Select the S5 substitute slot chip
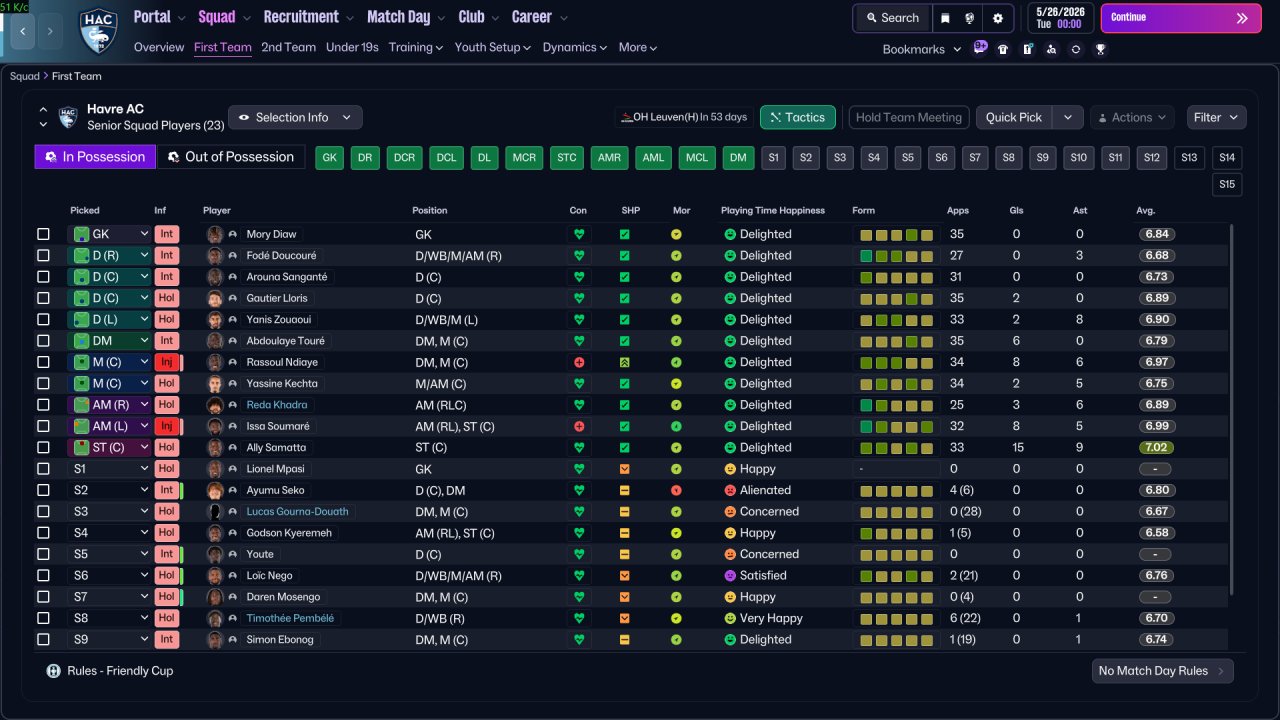Image resolution: width=1280 pixels, height=720 pixels. coord(907,157)
